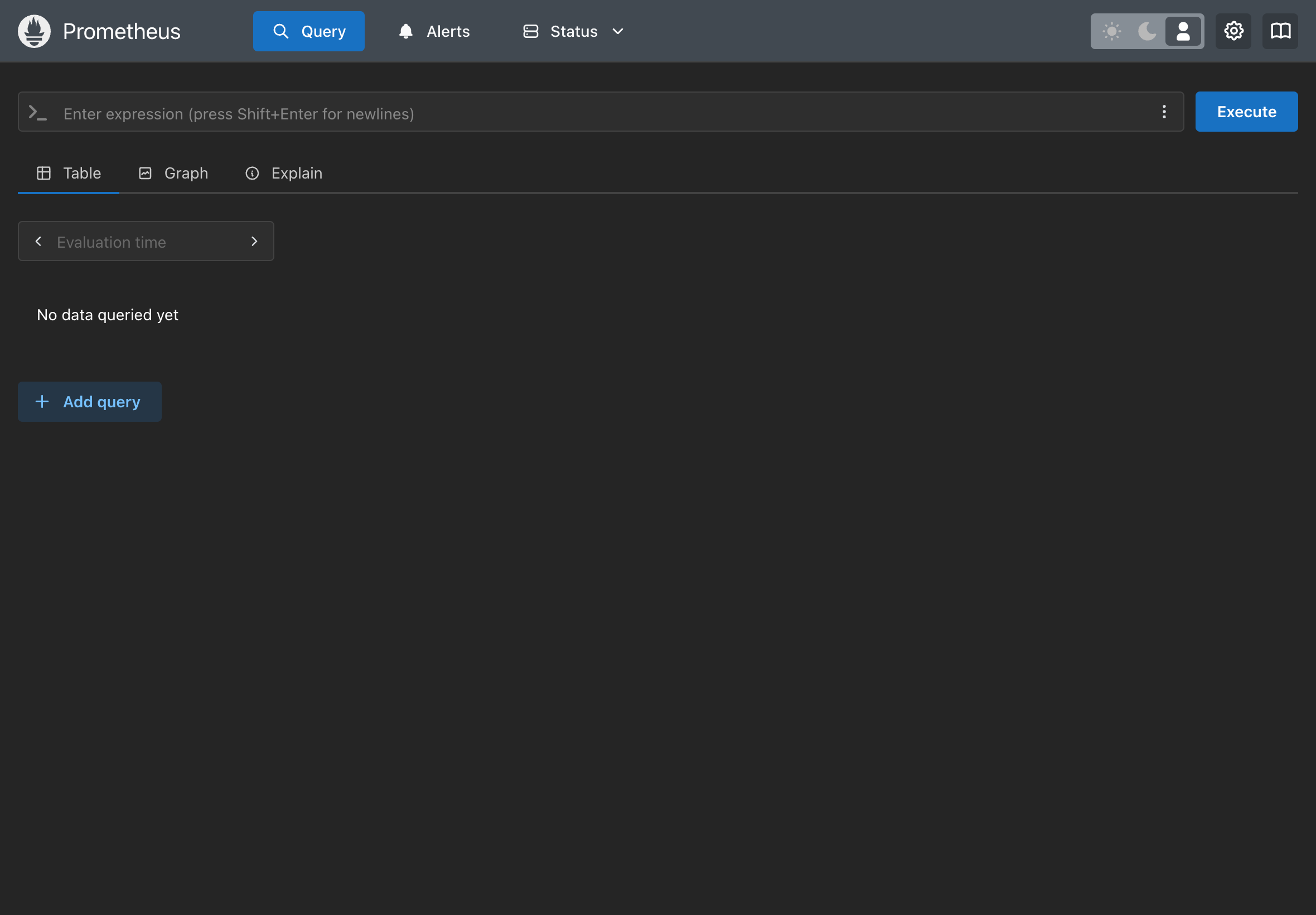
Task: Step evaluation time forward with right chevron
Action: pyautogui.click(x=254, y=241)
